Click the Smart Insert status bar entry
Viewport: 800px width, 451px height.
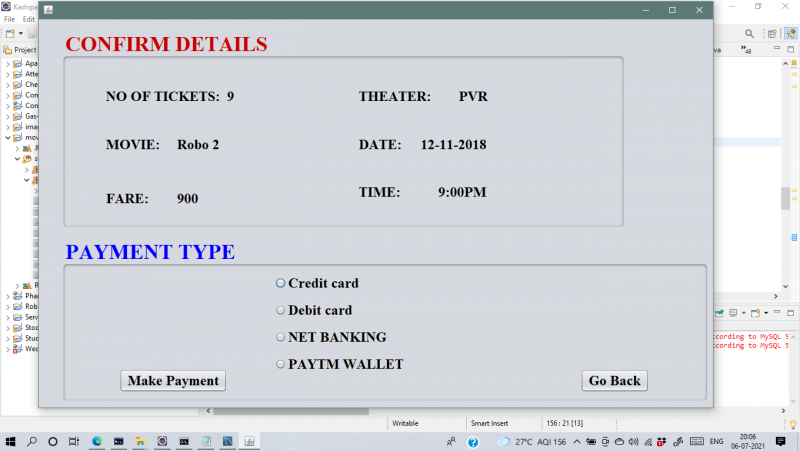pos(489,423)
